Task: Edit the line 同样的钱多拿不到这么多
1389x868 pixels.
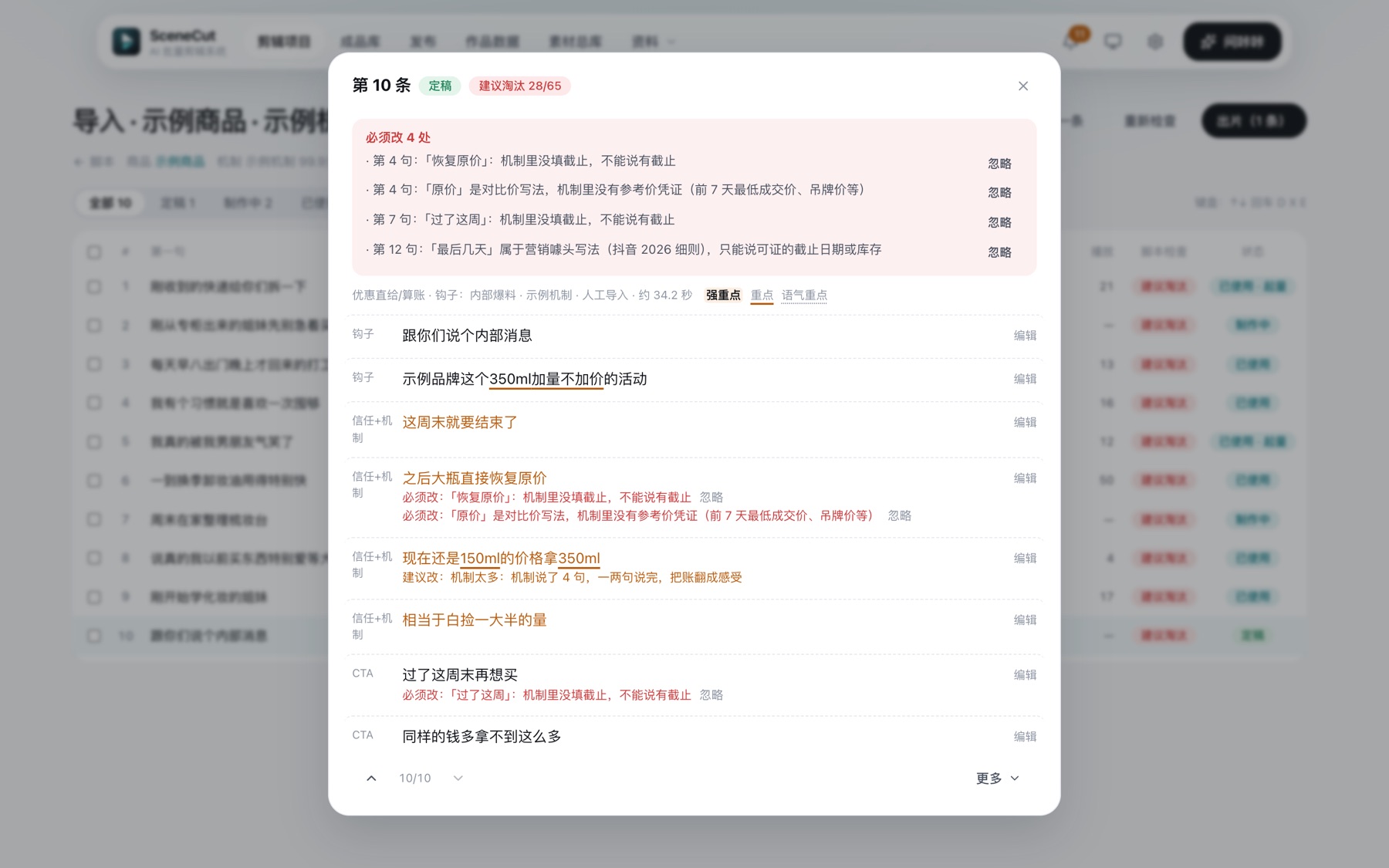Action: [1025, 737]
